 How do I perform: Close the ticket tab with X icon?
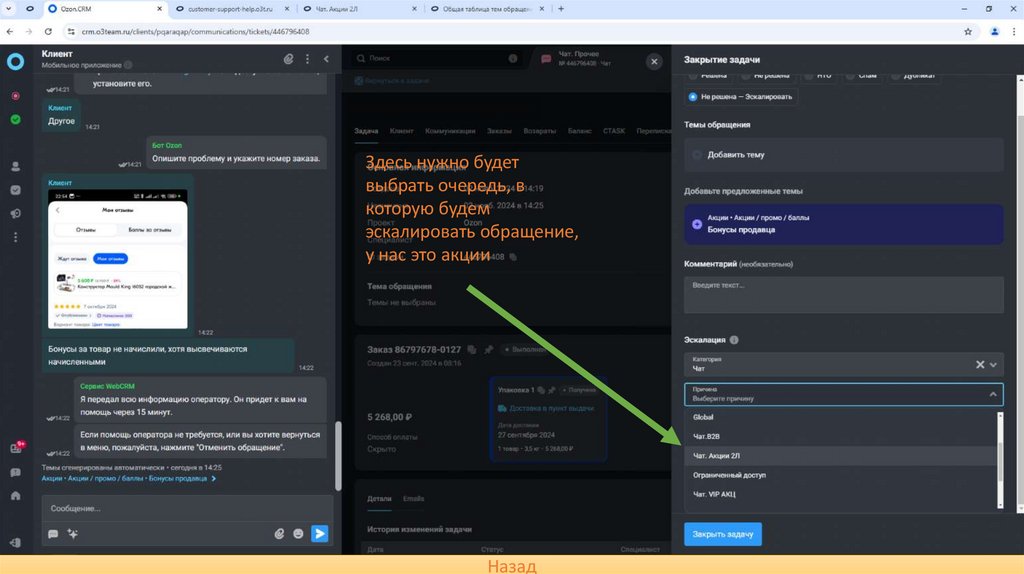click(x=654, y=61)
